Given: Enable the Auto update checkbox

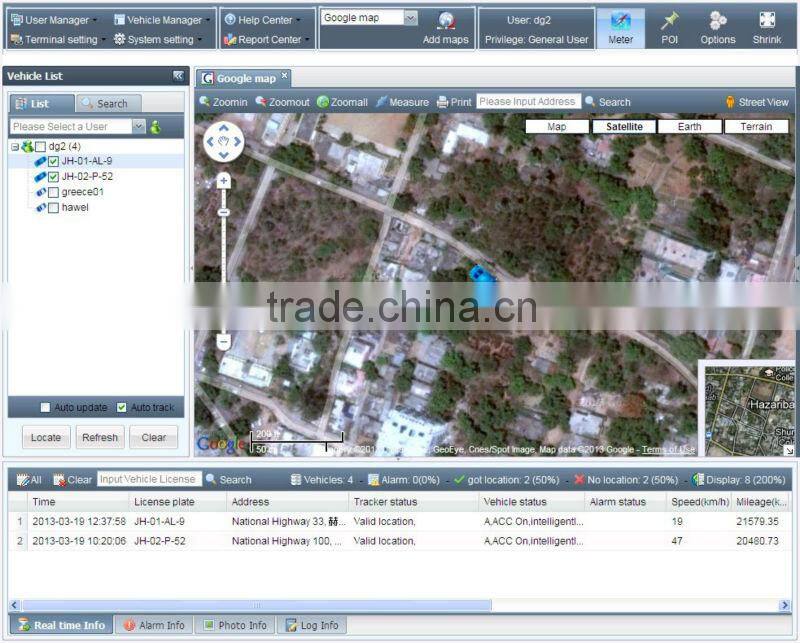Looking at the screenshot, I should (44, 407).
